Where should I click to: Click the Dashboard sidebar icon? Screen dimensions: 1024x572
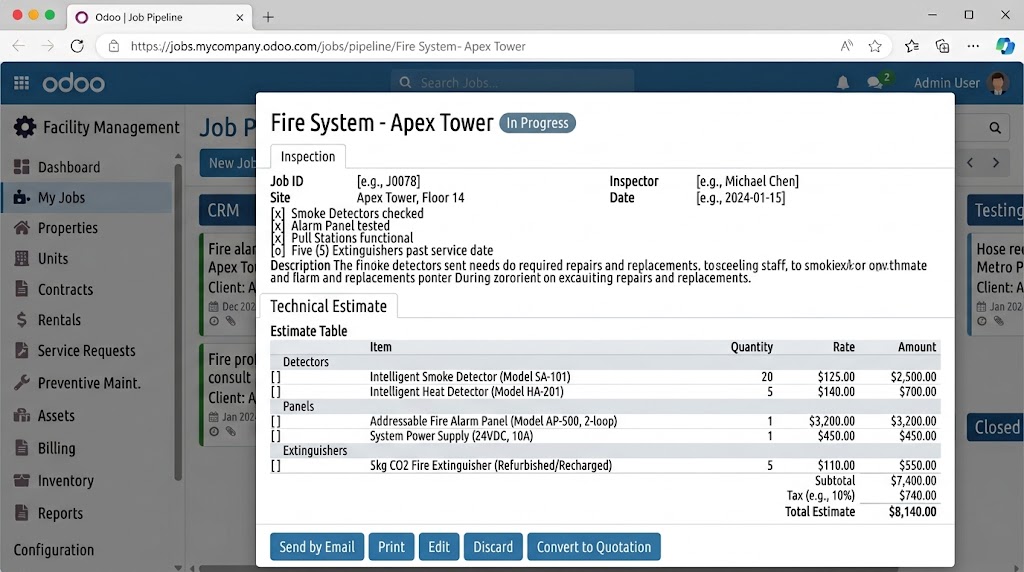click(22, 167)
